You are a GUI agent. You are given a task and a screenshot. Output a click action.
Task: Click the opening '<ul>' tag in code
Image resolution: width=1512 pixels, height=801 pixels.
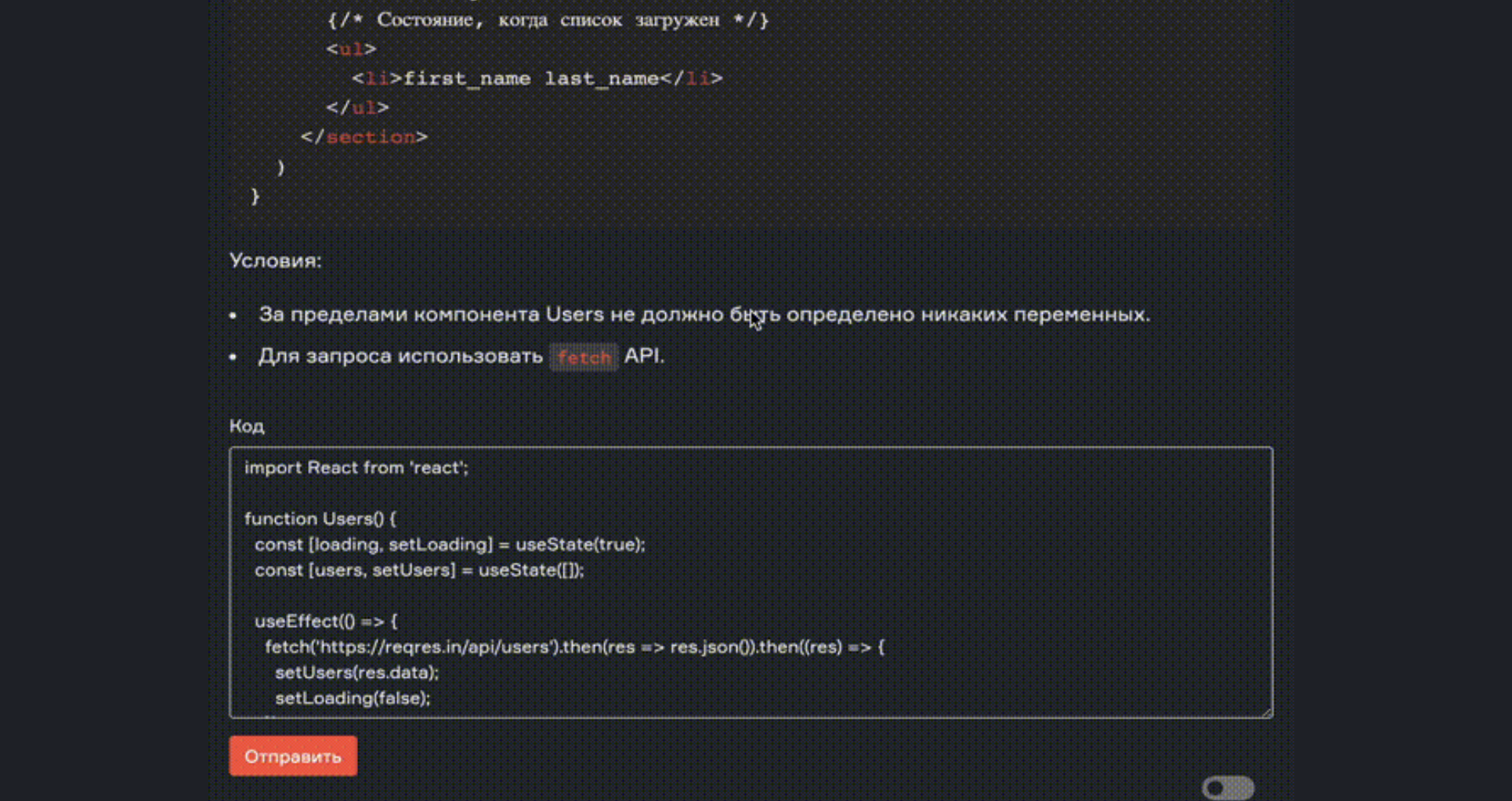tap(352, 49)
